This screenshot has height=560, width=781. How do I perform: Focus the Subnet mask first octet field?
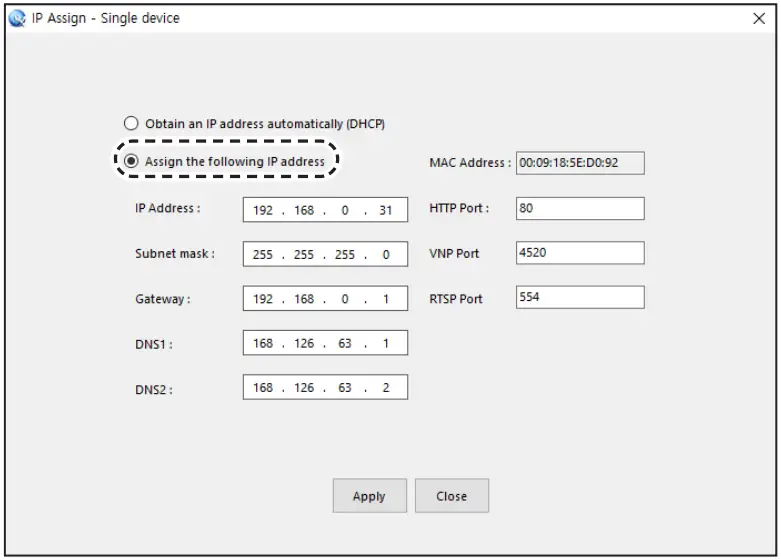(x=263, y=255)
